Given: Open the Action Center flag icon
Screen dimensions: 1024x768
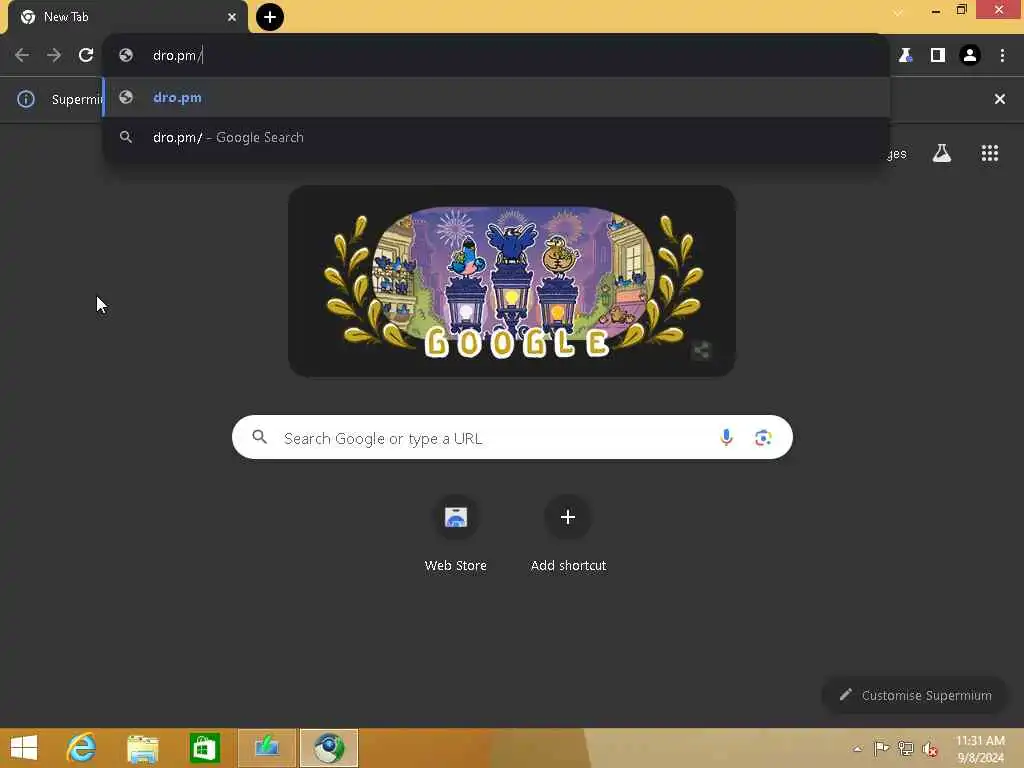Looking at the screenshot, I should click(x=881, y=748).
